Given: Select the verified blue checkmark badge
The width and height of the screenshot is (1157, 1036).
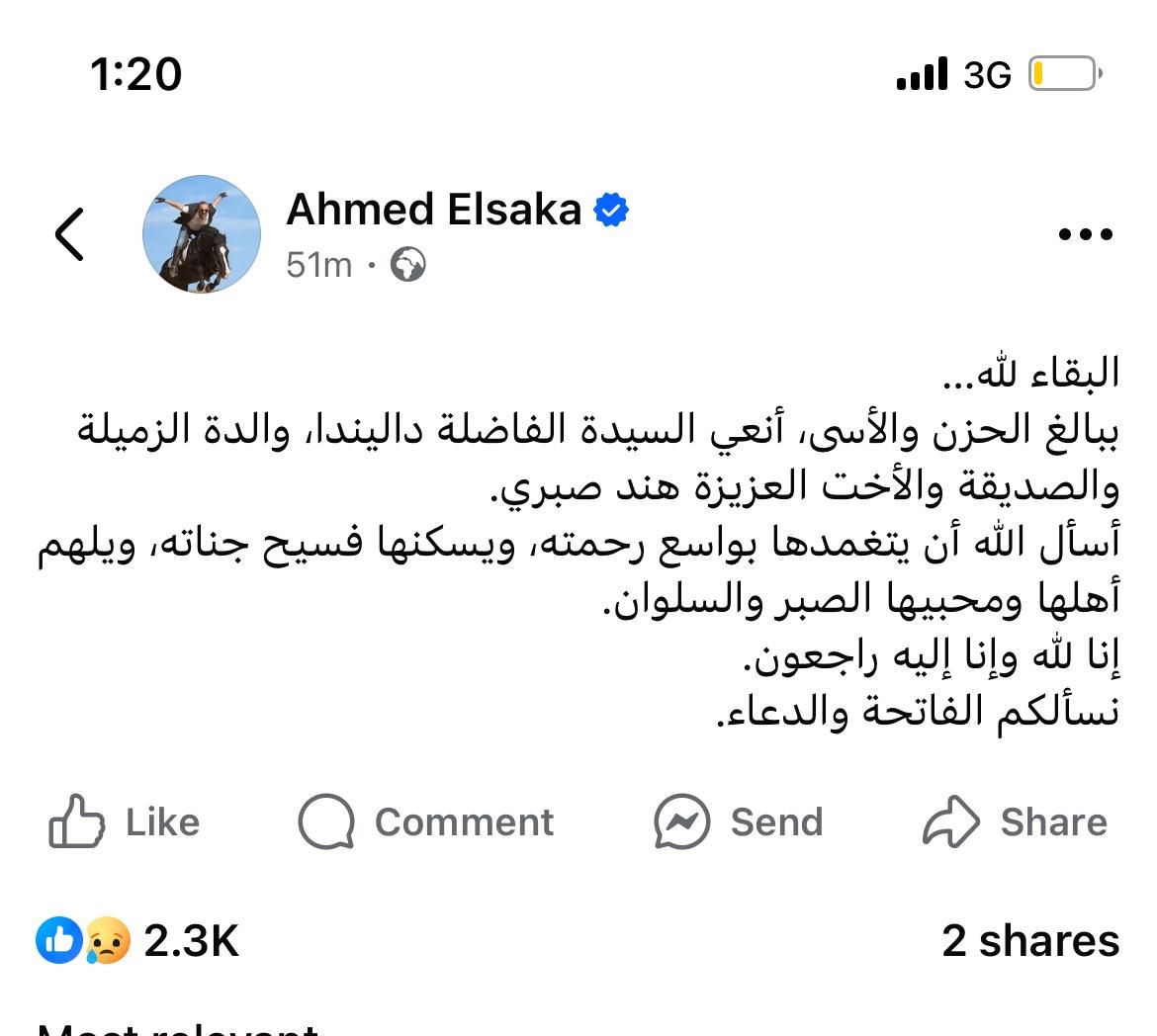Looking at the screenshot, I should 610,208.
